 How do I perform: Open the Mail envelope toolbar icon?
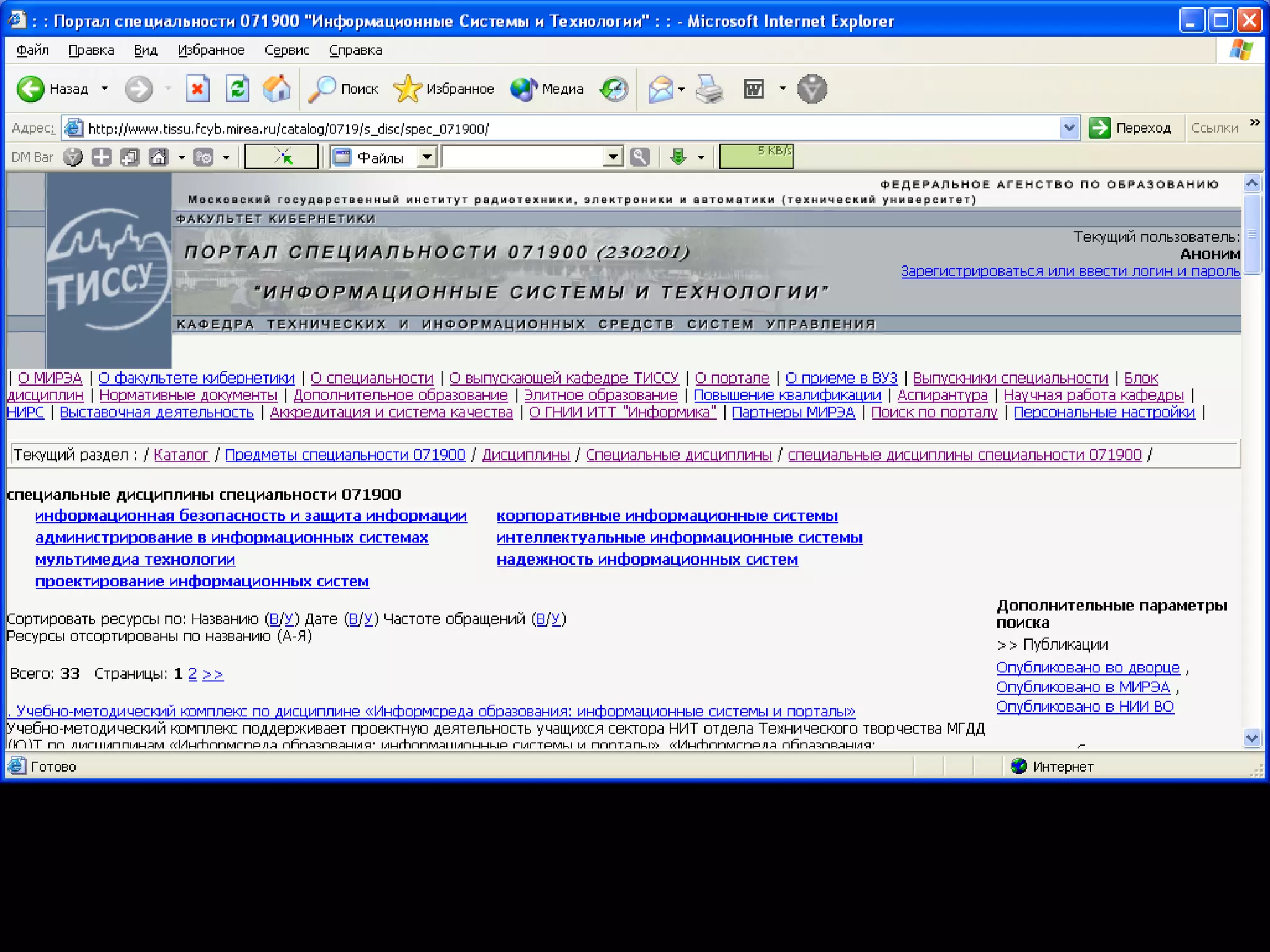pos(660,89)
